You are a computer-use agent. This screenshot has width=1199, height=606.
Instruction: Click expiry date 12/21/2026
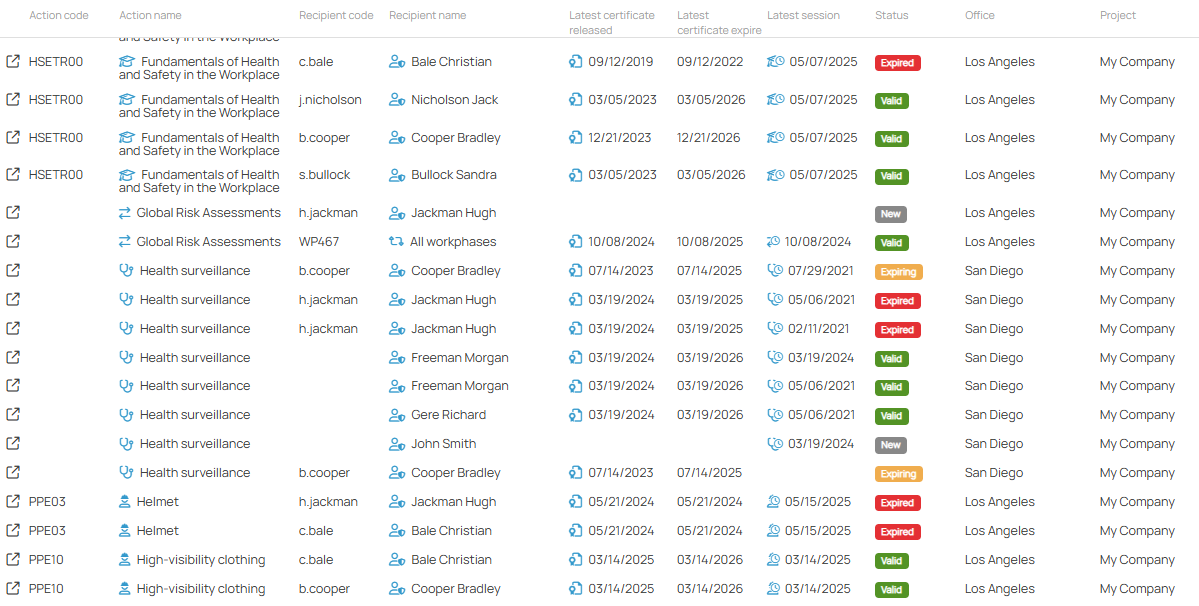coord(708,138)
